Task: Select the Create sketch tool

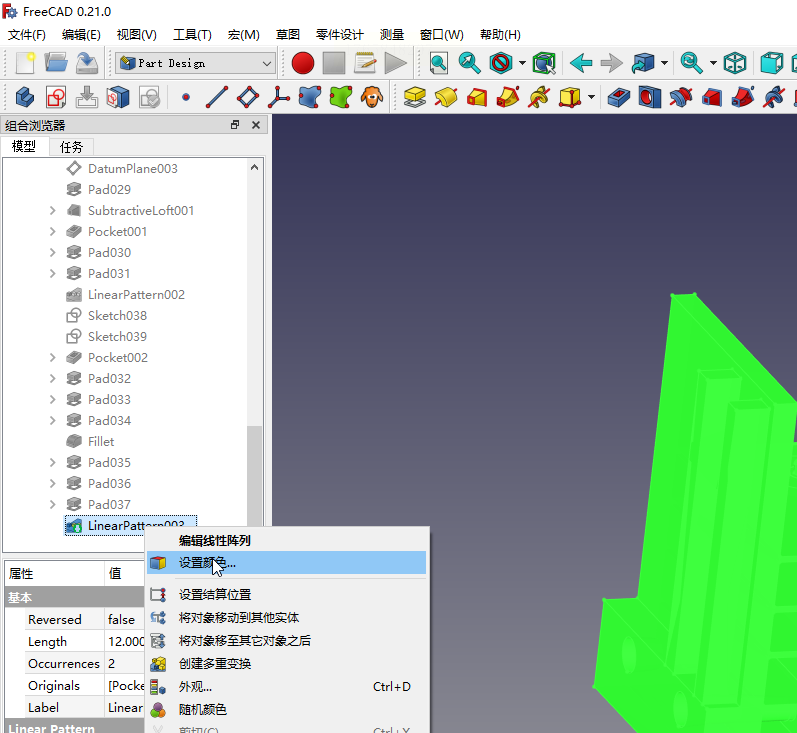Action: coord(56,98)
